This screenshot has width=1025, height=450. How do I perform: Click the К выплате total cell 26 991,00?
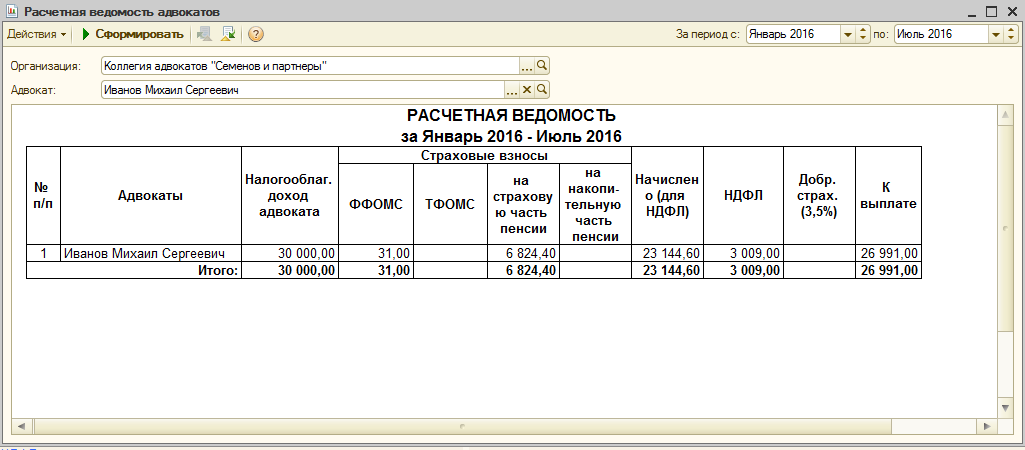[888, 270]
